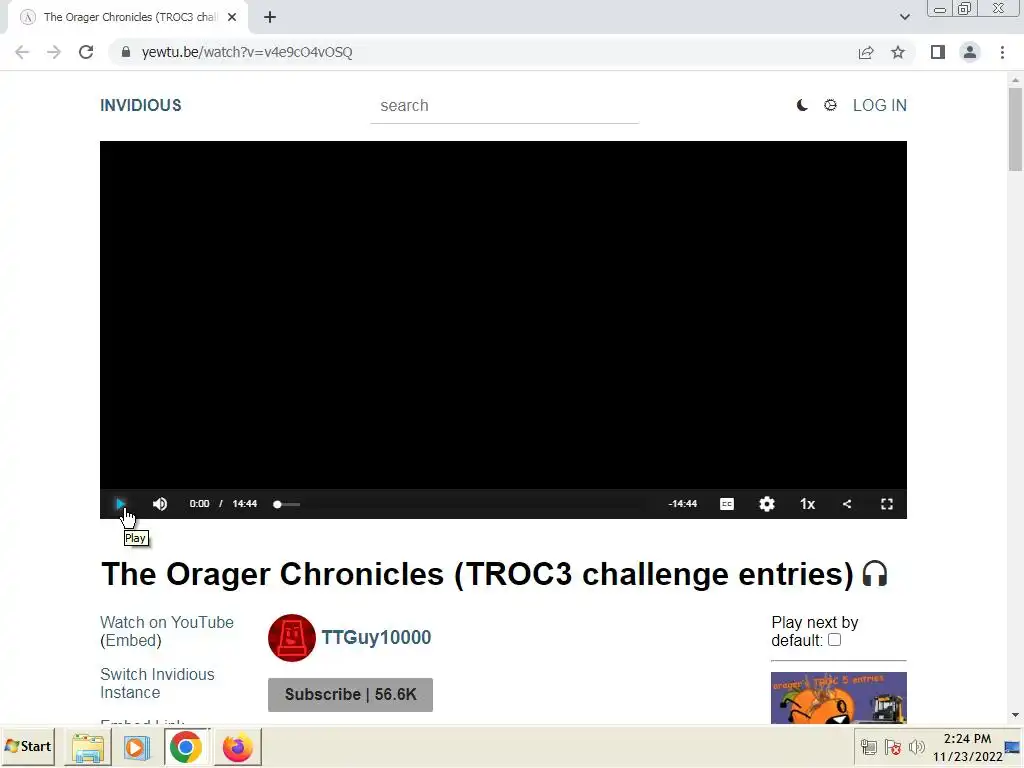Play the video with the play button
The height and width of the screenshot is (768, 1024).
click(120, 504)
